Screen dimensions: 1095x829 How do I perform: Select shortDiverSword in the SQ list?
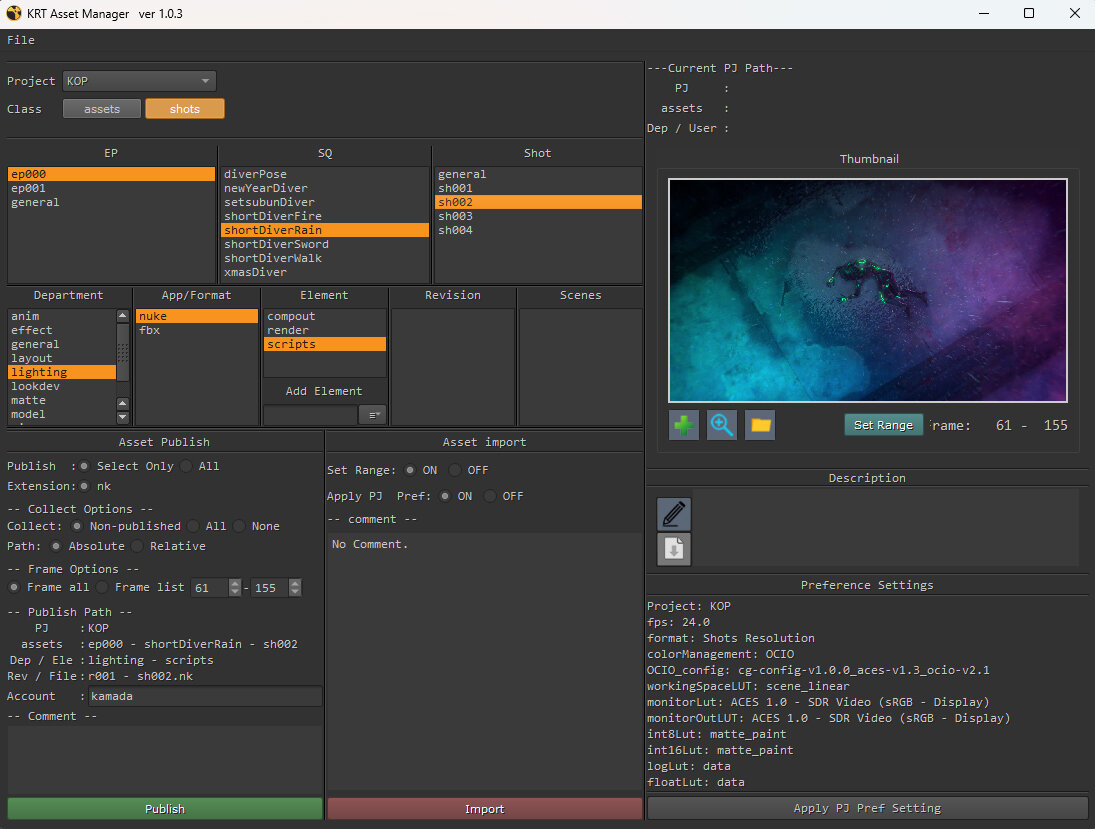(276, 244)
